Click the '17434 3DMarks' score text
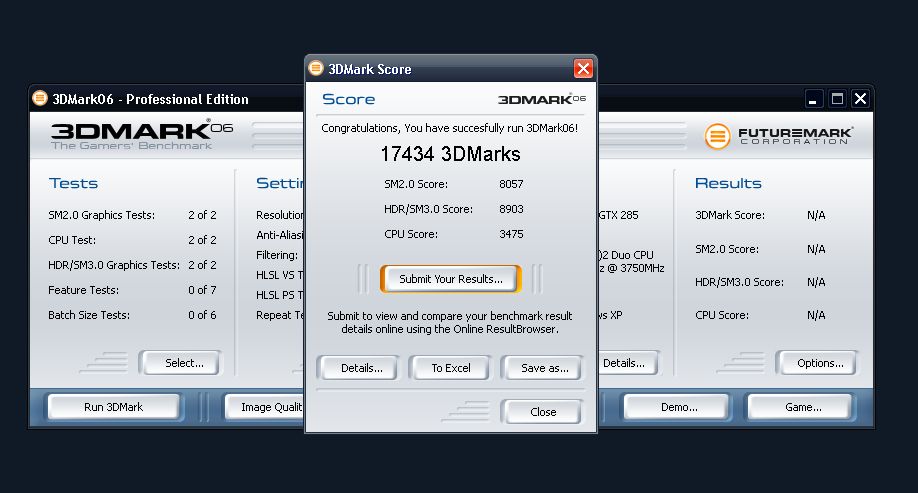The image size is (918, 493). click(x=450, y=154)
